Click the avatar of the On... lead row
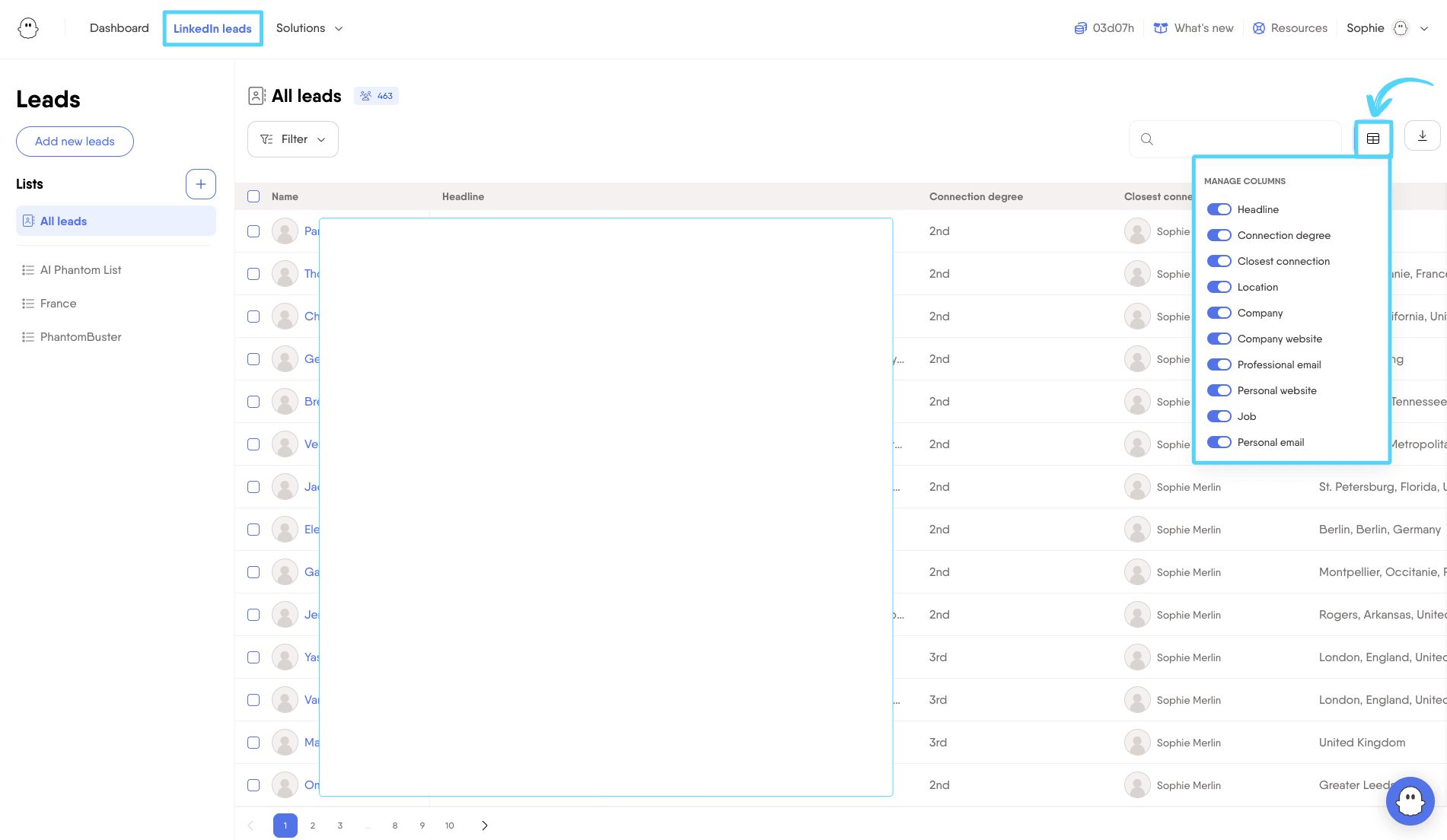The height and width of the screenshot is (840, 1447). click(285, 785)
